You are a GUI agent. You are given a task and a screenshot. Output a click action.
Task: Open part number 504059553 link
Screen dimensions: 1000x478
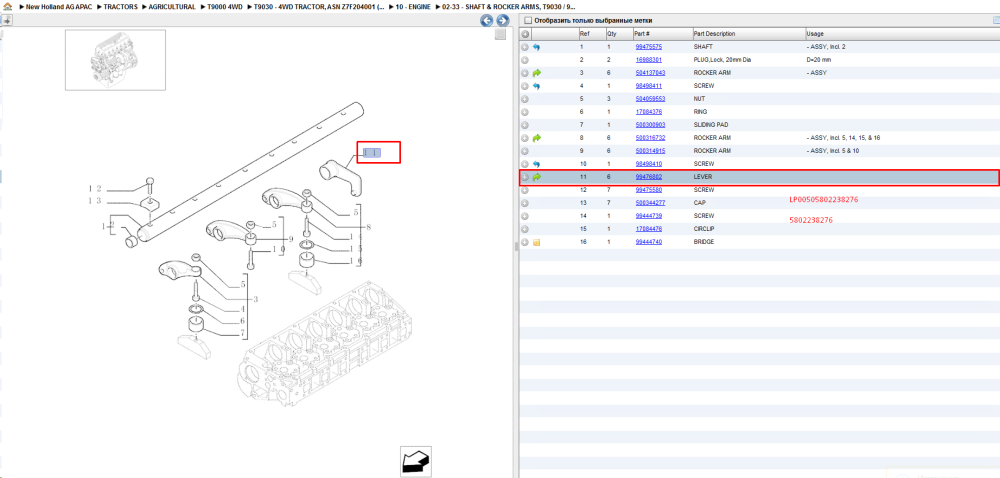651,99
